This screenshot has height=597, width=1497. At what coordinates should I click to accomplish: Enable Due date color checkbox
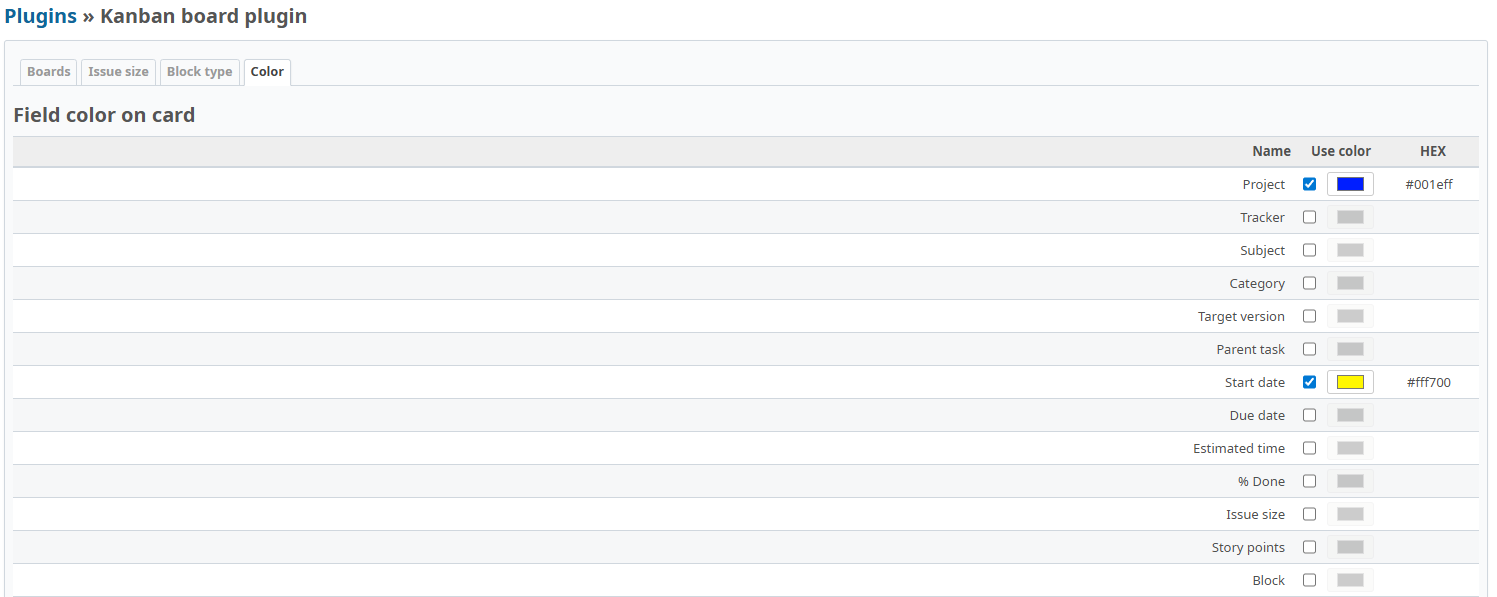(x=1309, y=415)
